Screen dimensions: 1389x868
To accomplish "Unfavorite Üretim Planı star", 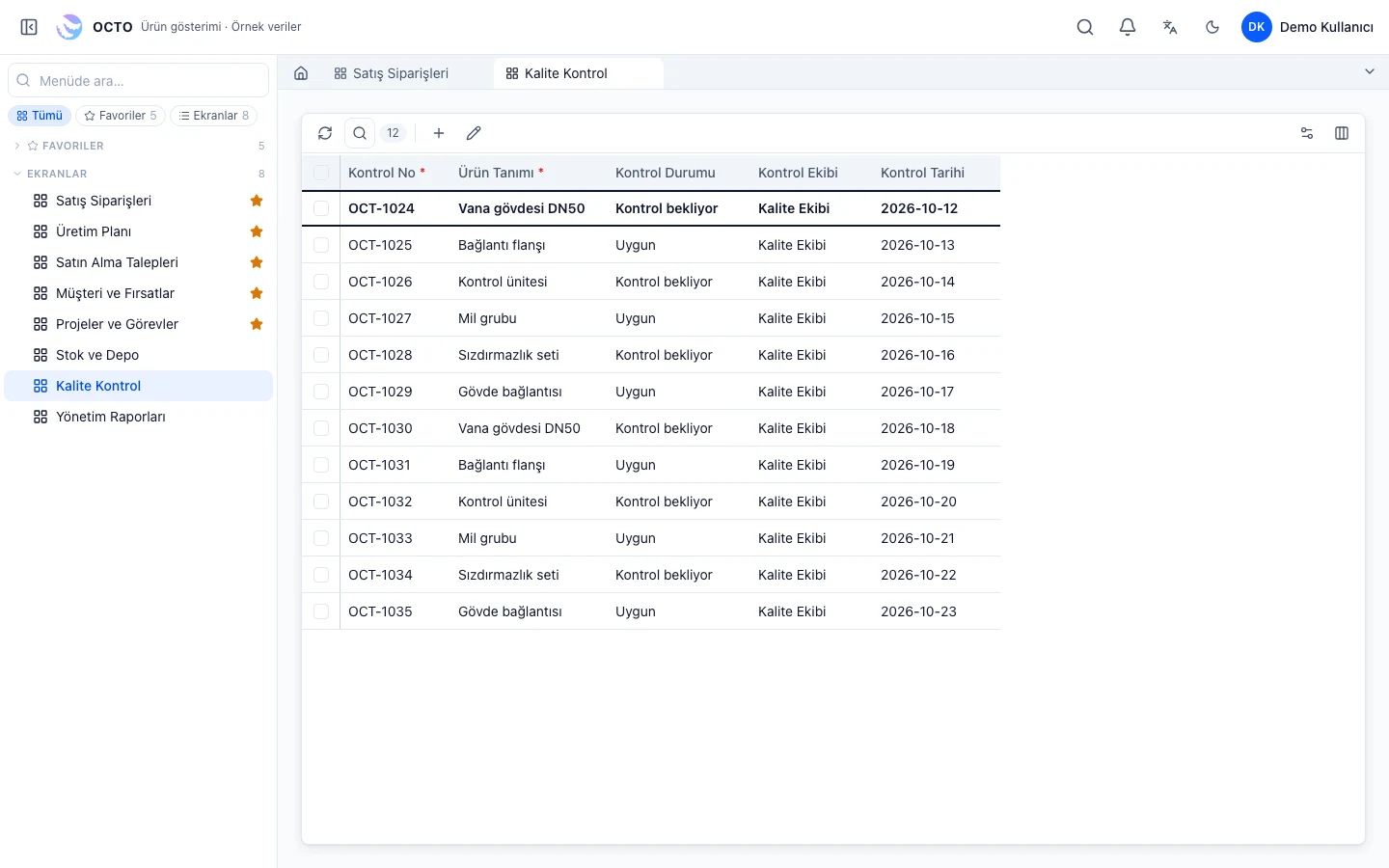I will pyautogui.click(x=257, y=231).
